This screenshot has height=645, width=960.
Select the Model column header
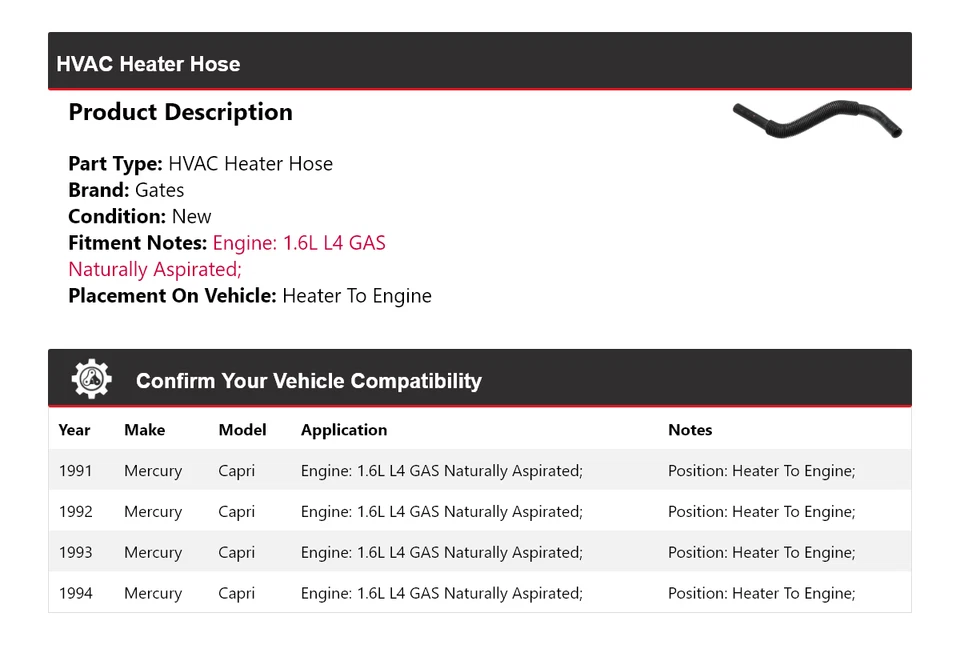click(242, 430)
